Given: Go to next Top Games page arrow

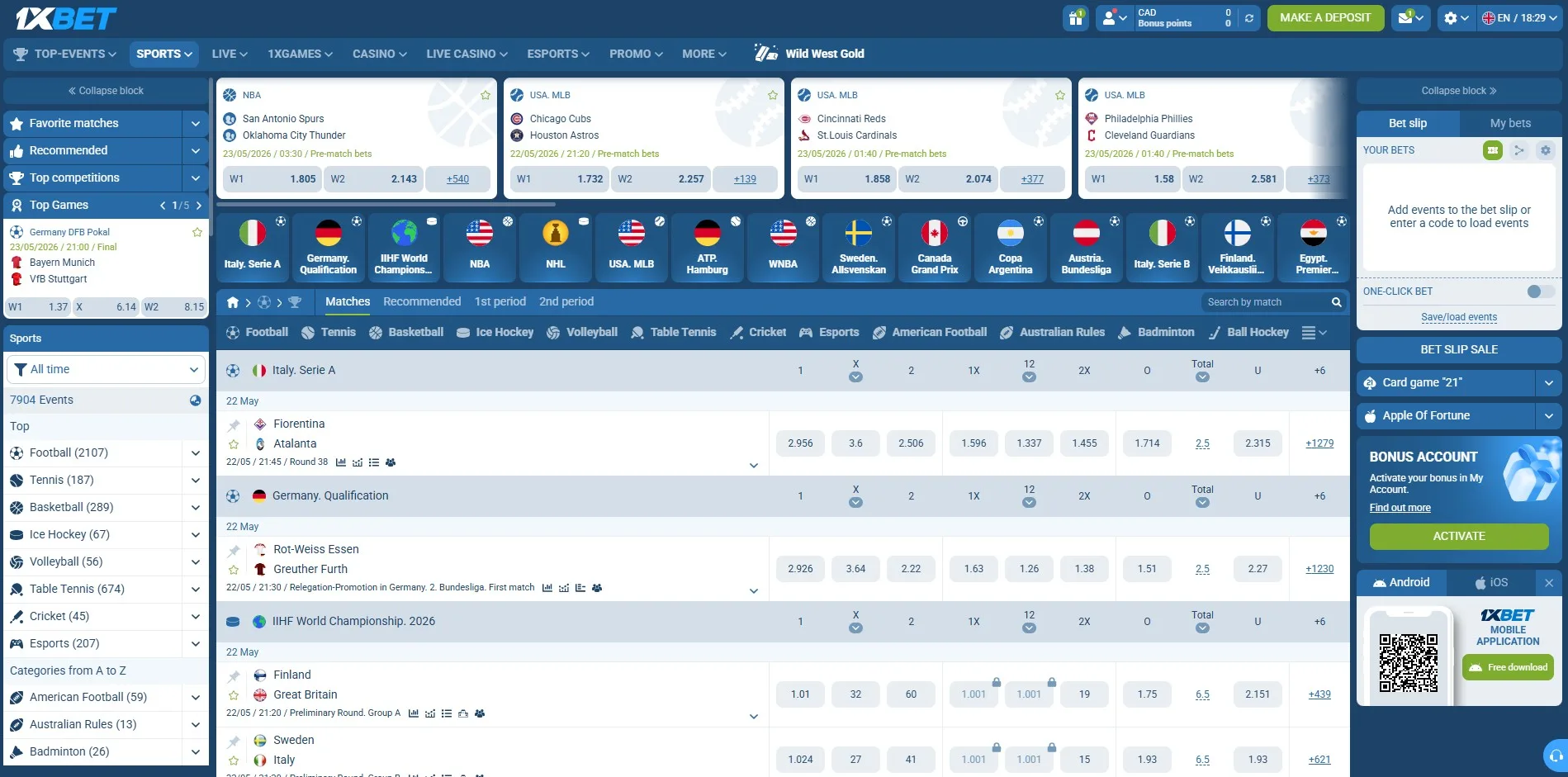Looking at the screenshot, I should click(x=198, y=206).
